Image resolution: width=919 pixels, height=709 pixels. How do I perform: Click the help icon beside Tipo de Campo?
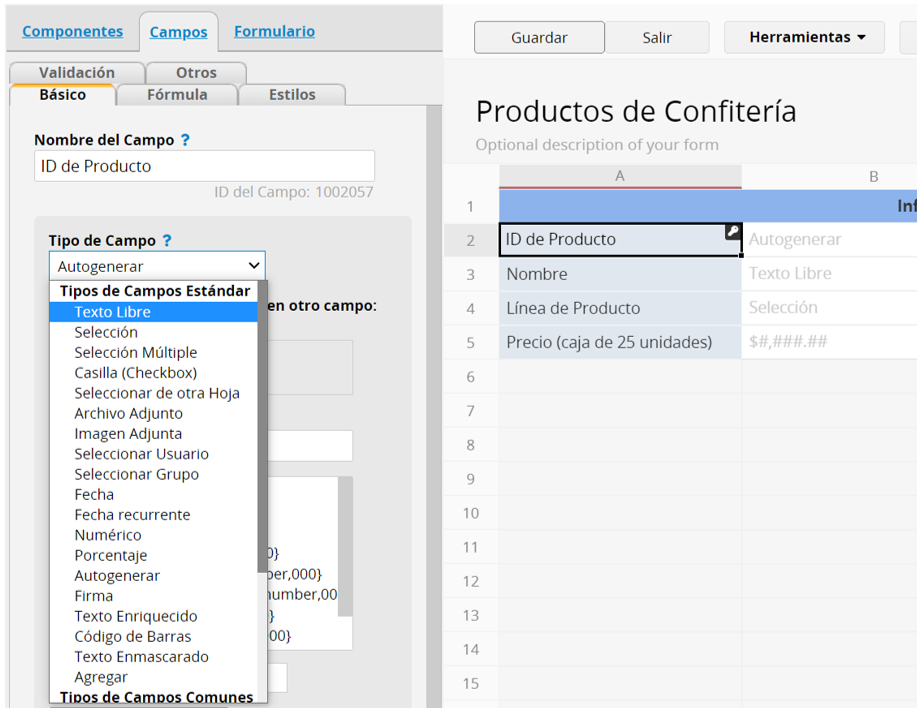[x=167, y=241]
